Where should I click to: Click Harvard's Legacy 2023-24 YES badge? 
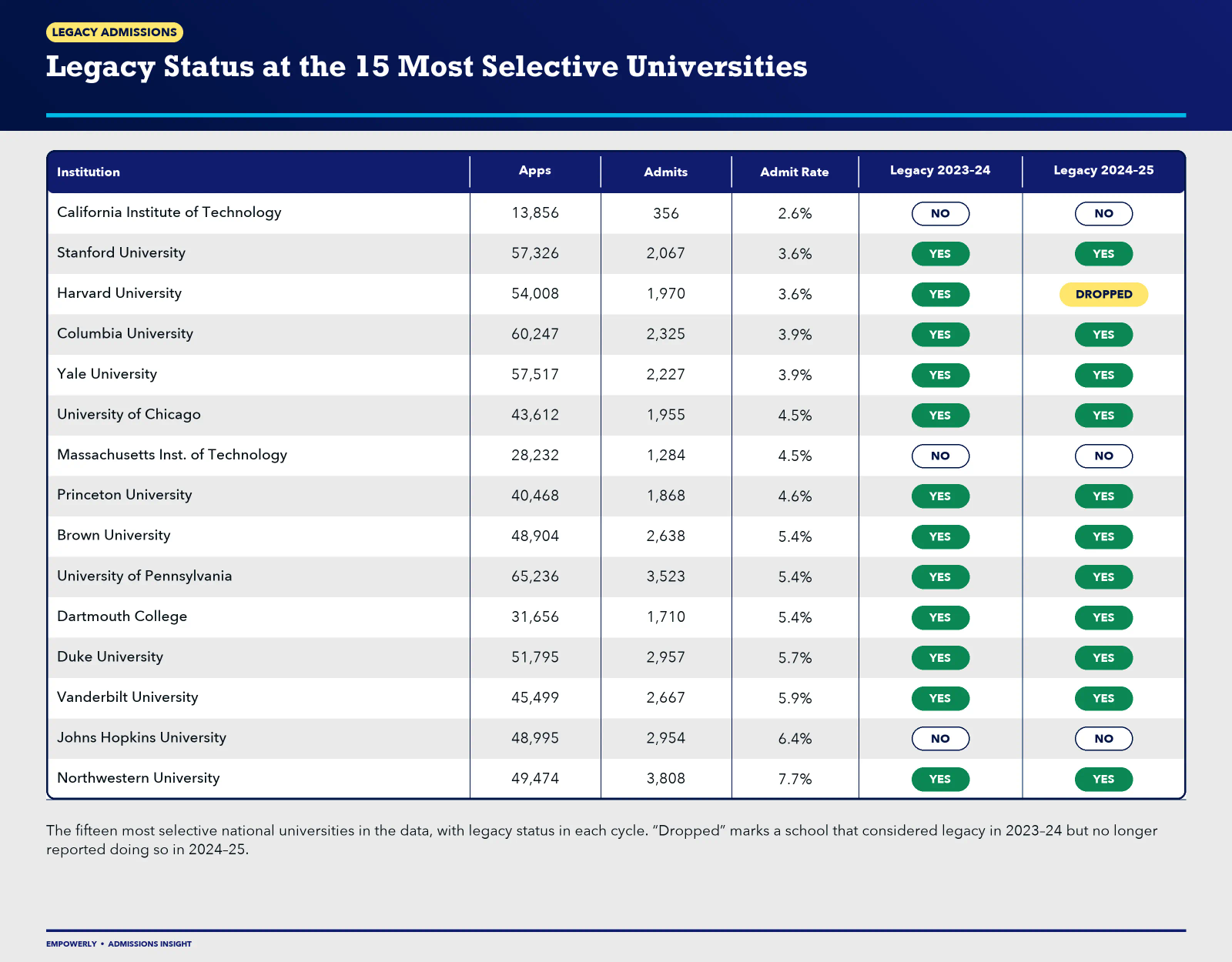tap(940, 295)
